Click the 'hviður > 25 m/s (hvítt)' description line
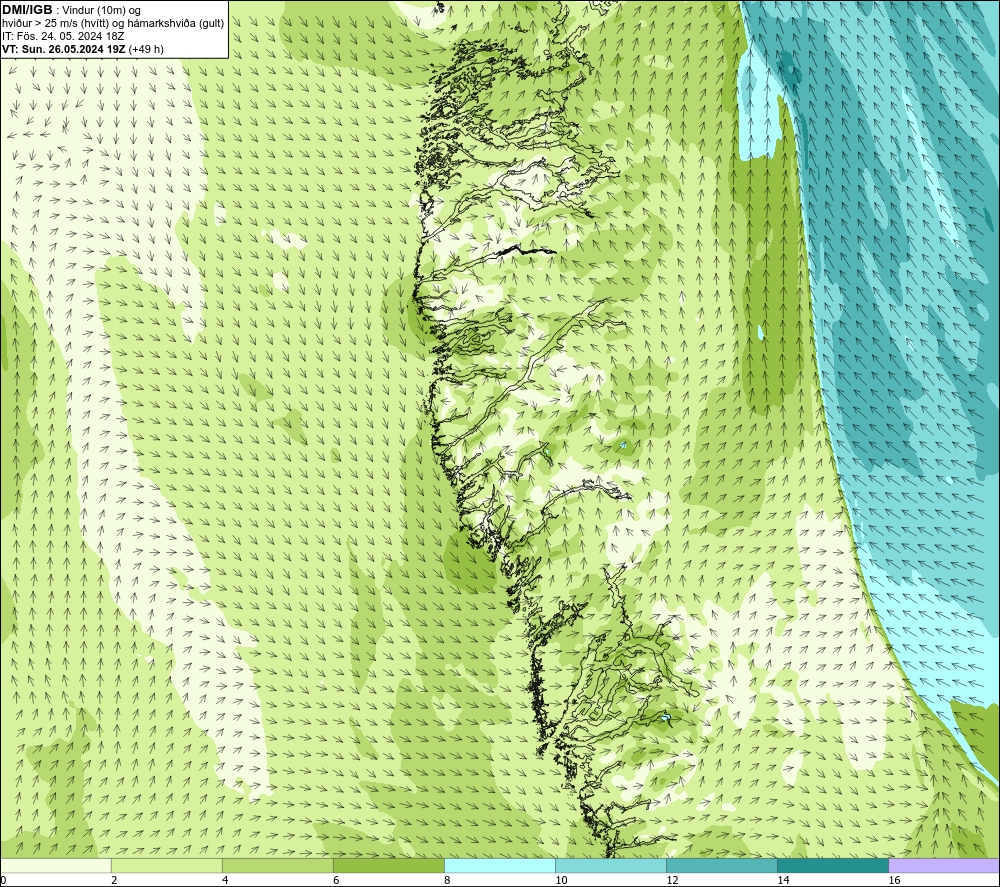Image resolution: width=1000 pixels, height=887 pixels. click(x=113, y=24)
